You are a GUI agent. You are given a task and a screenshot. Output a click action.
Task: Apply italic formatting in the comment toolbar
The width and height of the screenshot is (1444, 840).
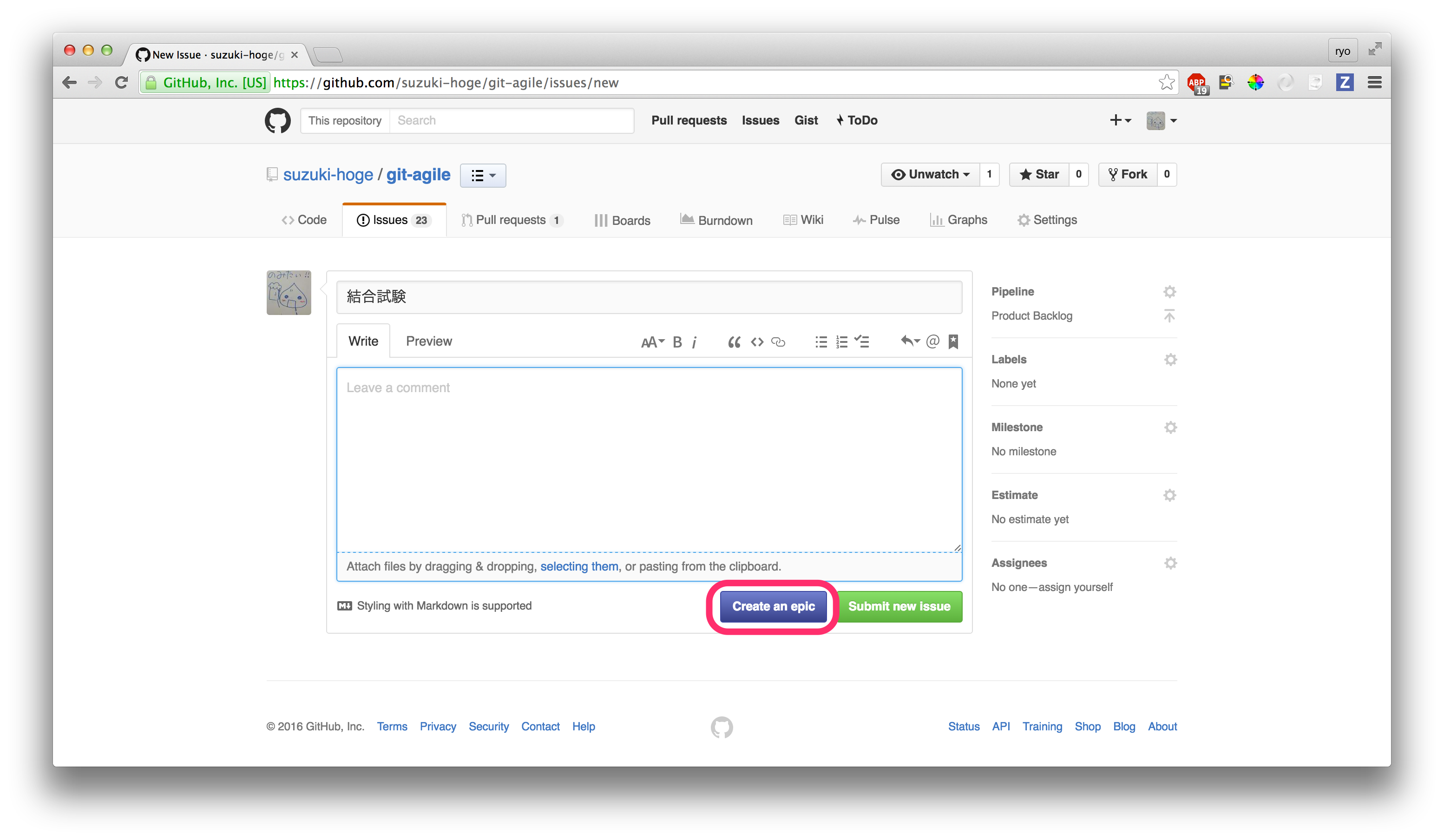tap(695, 341)
